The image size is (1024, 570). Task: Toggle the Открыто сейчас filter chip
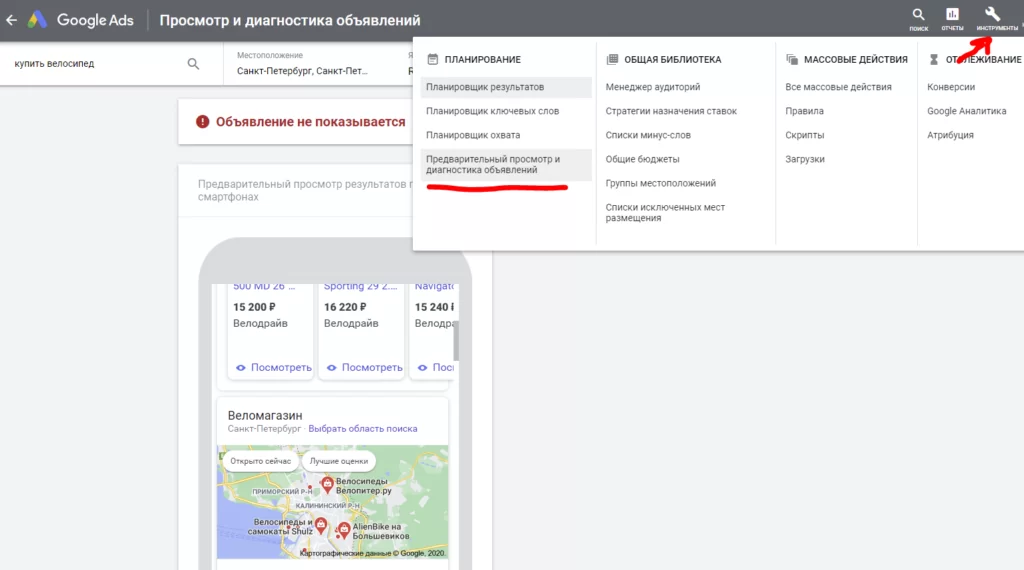tap(259, 461)
